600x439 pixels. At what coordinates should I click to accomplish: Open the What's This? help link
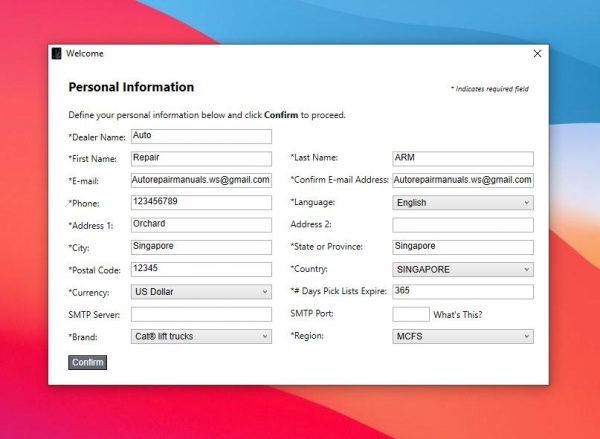coord(458,315)
